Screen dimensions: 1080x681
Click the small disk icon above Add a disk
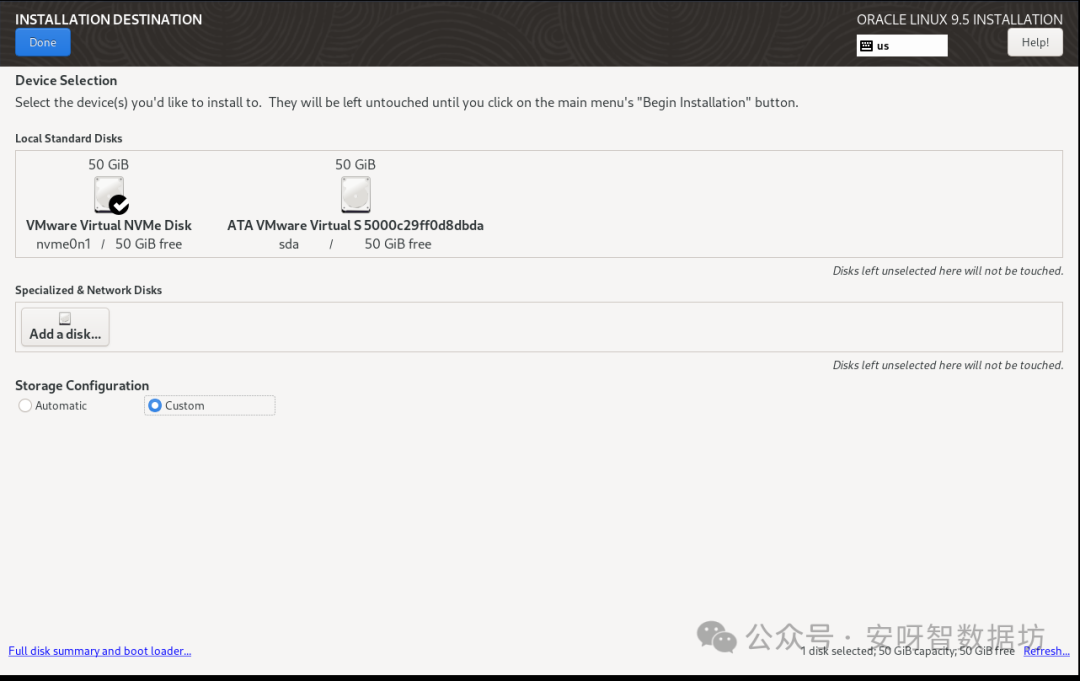tap(65, 318)
